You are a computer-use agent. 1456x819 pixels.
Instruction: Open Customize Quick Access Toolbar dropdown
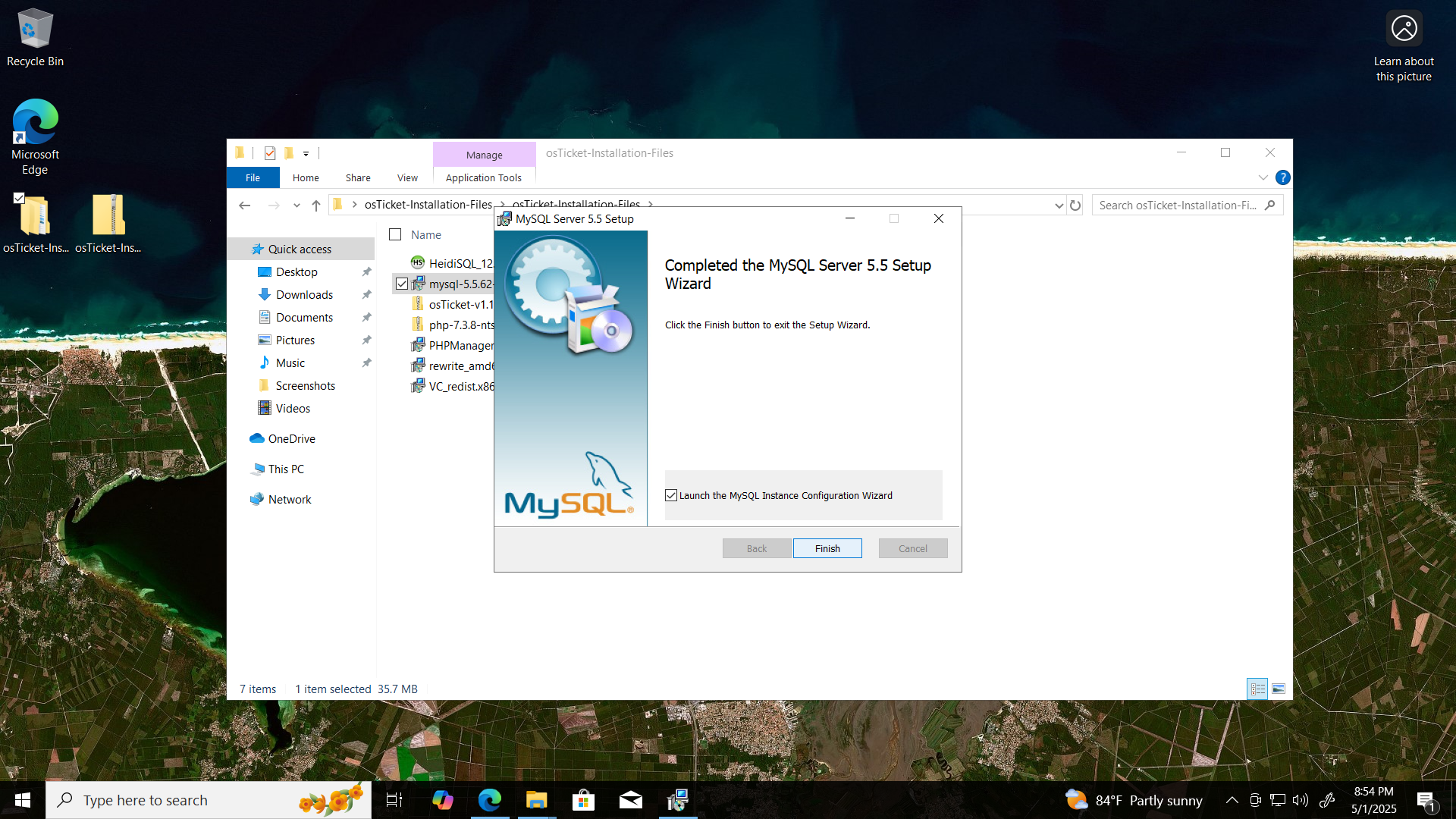(306, 153)
